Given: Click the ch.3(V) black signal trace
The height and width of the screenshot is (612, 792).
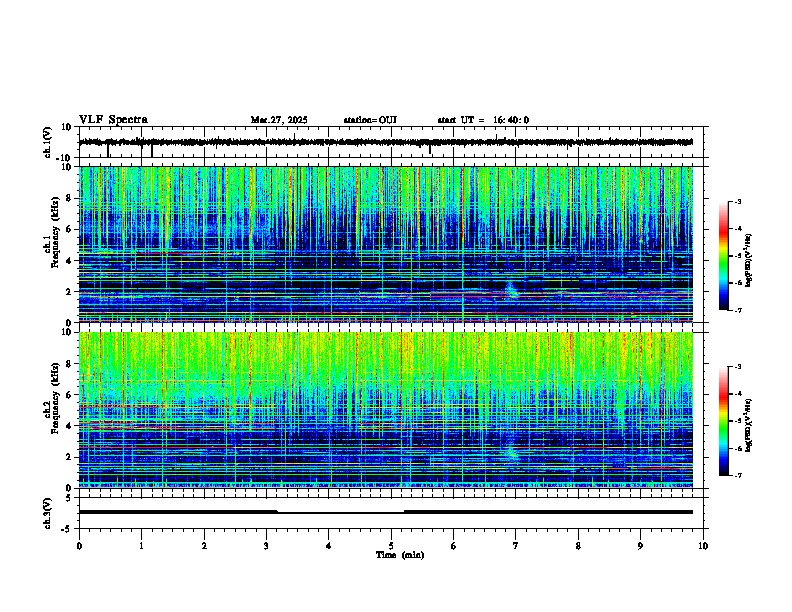Looking at the screenshot, I should 386,512.
